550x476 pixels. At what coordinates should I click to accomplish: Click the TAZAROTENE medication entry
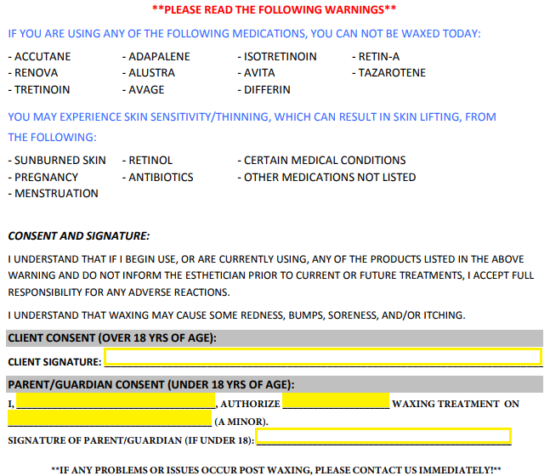click(x=389, y=73)
